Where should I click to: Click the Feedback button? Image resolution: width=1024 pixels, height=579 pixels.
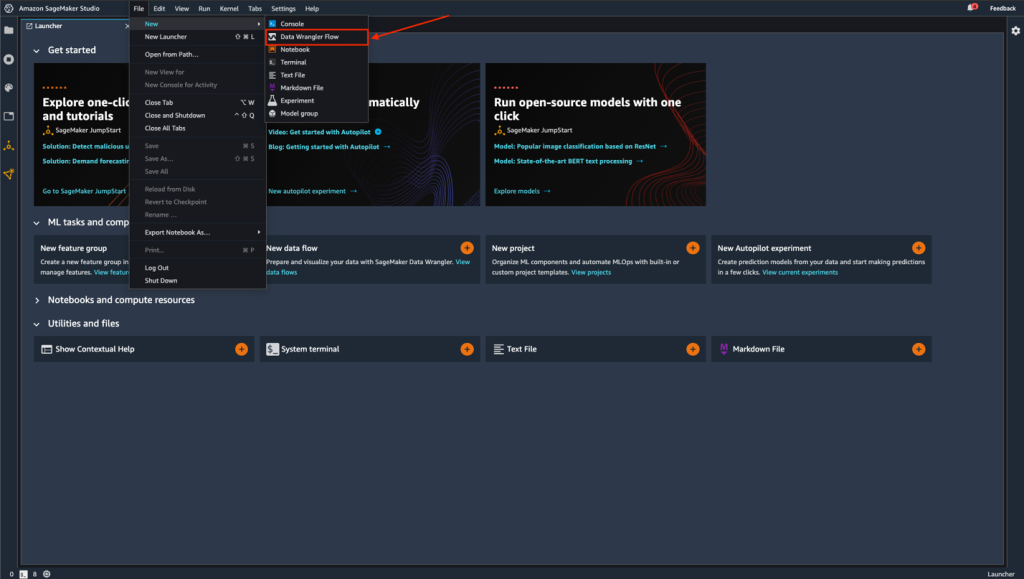pyautogui.click(x=1002, y=8)
